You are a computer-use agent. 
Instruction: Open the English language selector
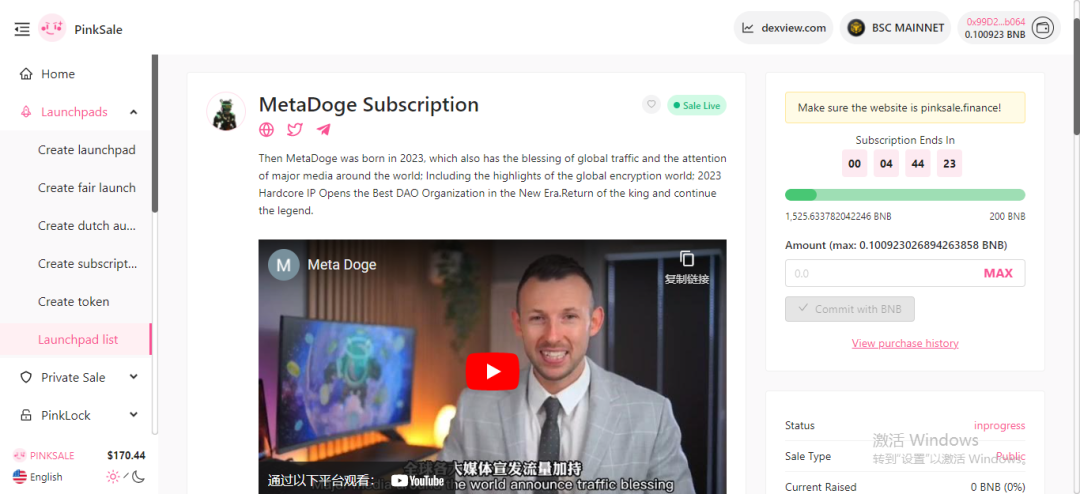[38, 477]
